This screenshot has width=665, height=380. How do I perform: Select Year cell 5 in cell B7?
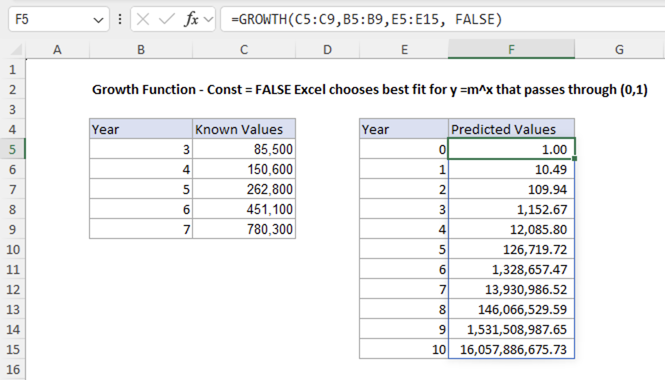(141, 189)
